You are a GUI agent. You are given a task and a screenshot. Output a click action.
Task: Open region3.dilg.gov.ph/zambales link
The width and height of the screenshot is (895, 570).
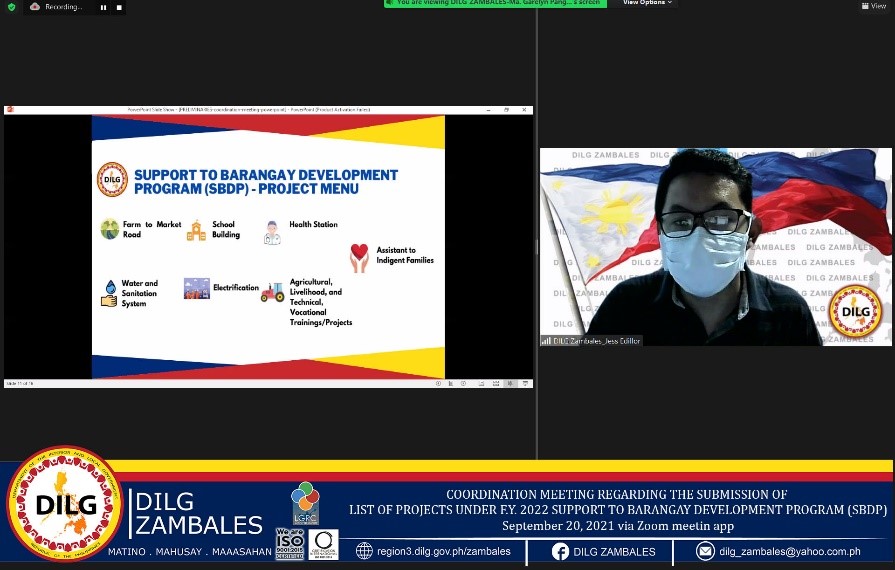[x=444, y=552]
